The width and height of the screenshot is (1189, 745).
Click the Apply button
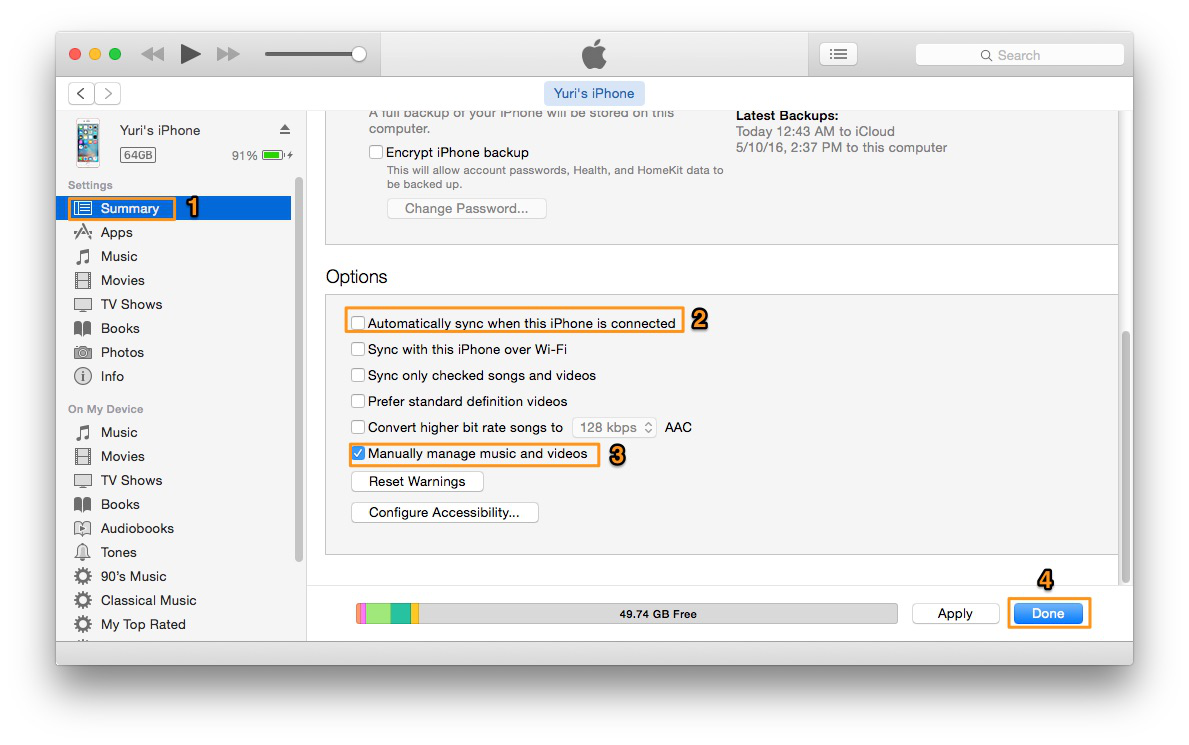pyautogui.click(x=955, y=614)
